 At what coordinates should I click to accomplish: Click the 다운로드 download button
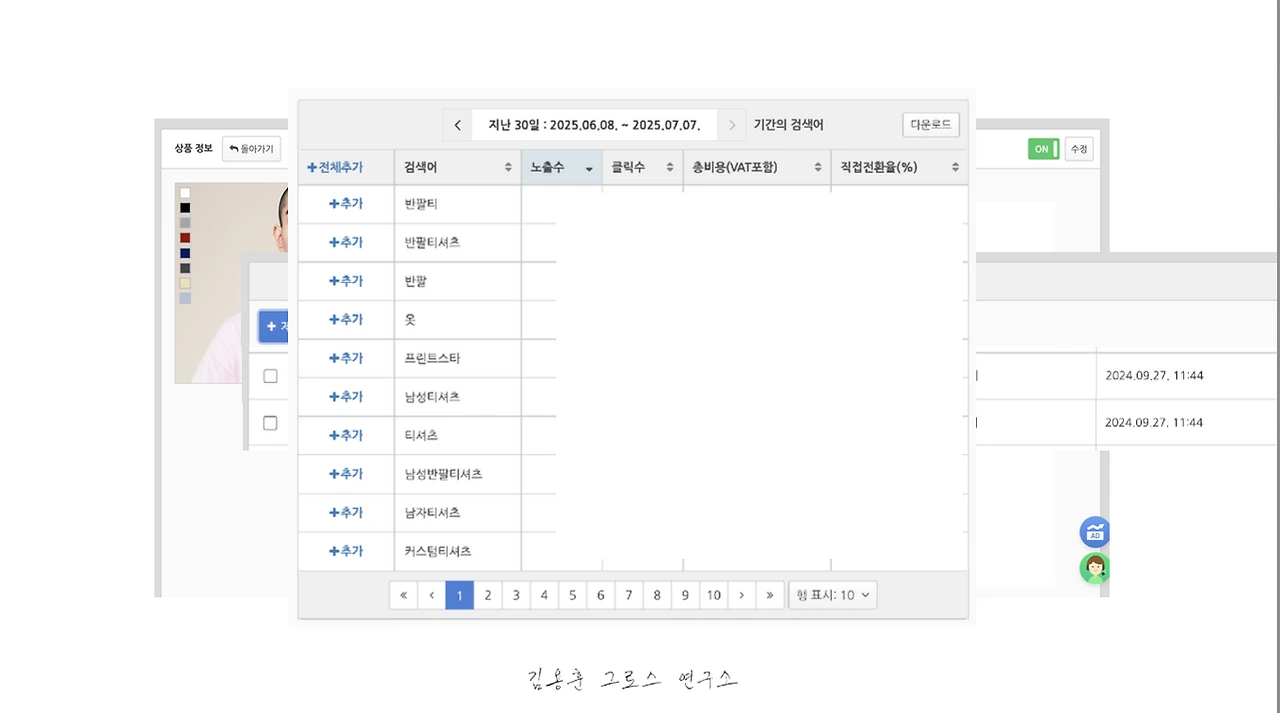(929, 124)
